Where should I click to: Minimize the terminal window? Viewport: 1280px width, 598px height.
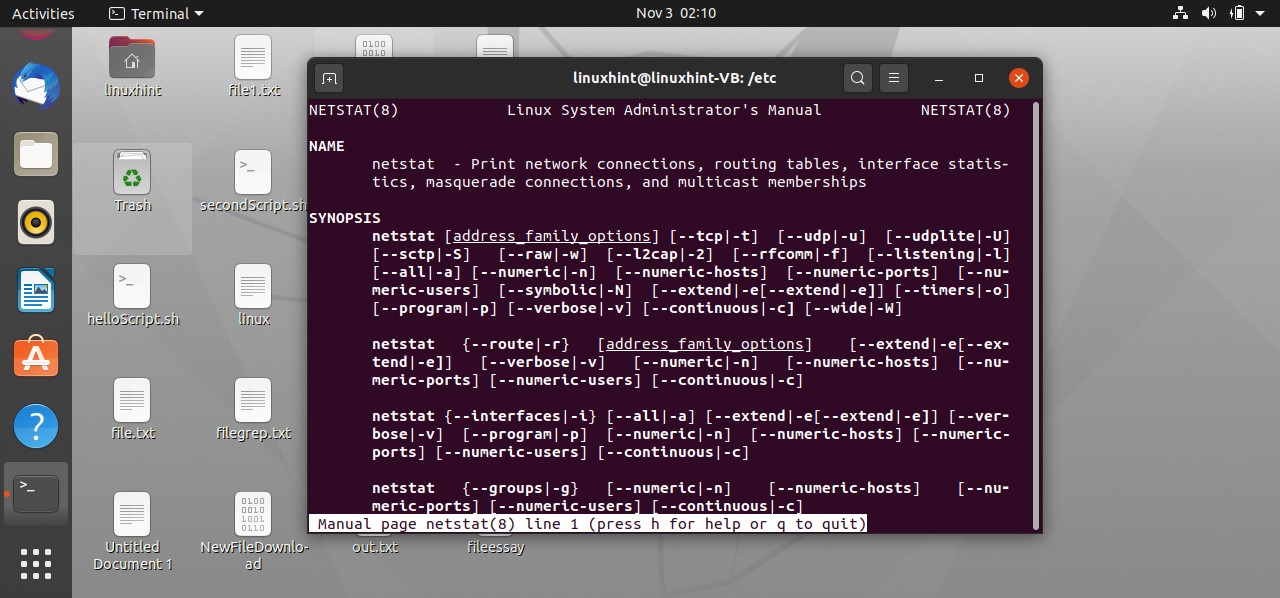(x=939, y=78)
